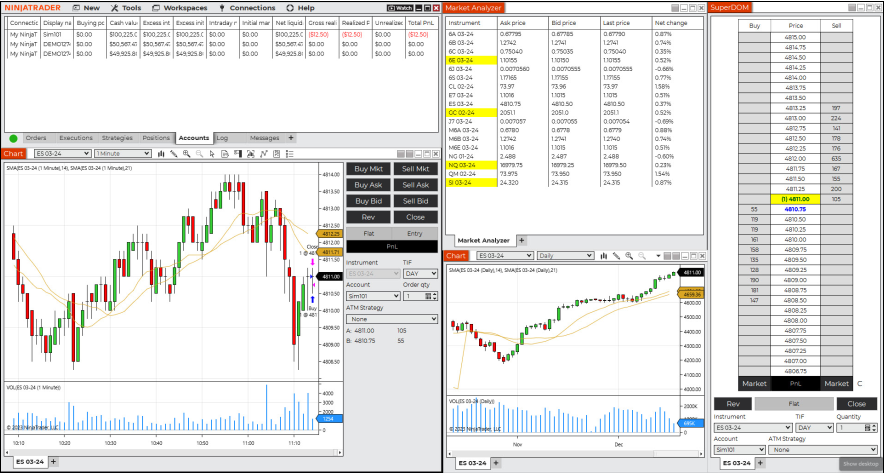Switch to the Positions tab
The image size is (888, 473).
point(156,138)
